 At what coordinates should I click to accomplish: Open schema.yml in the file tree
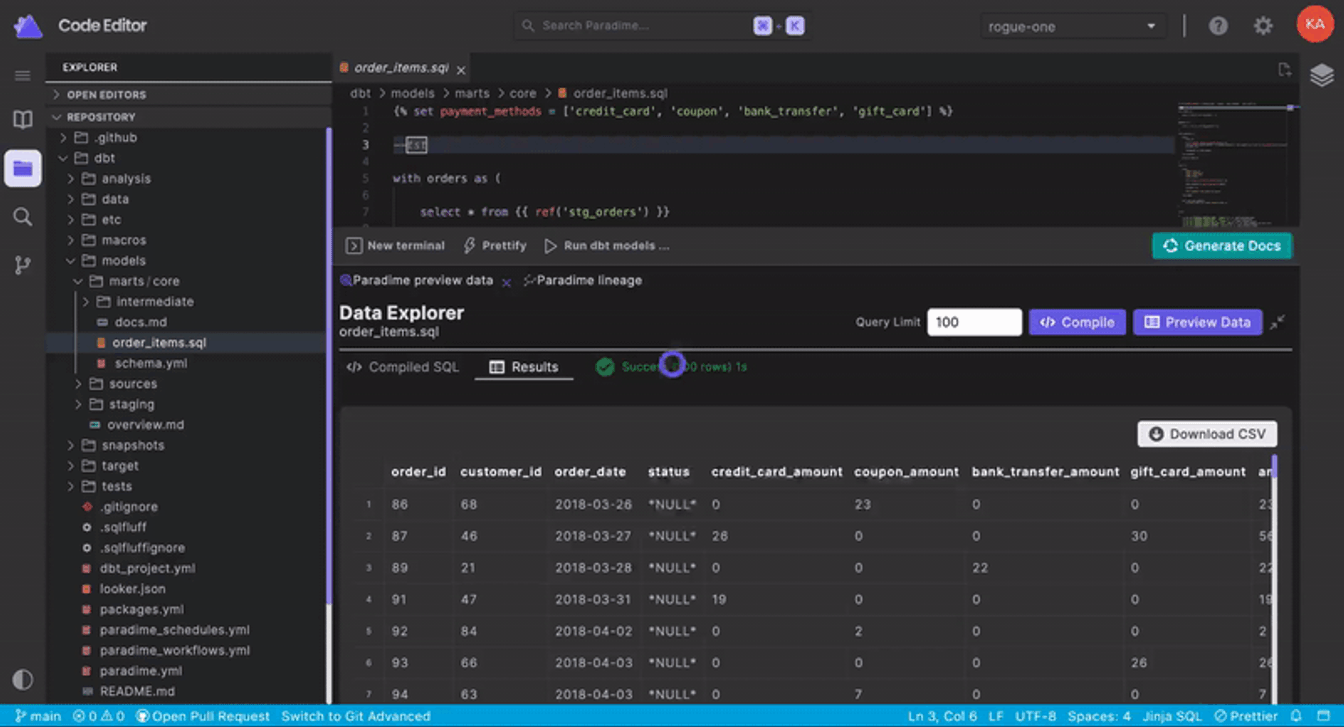pos(150,363)
